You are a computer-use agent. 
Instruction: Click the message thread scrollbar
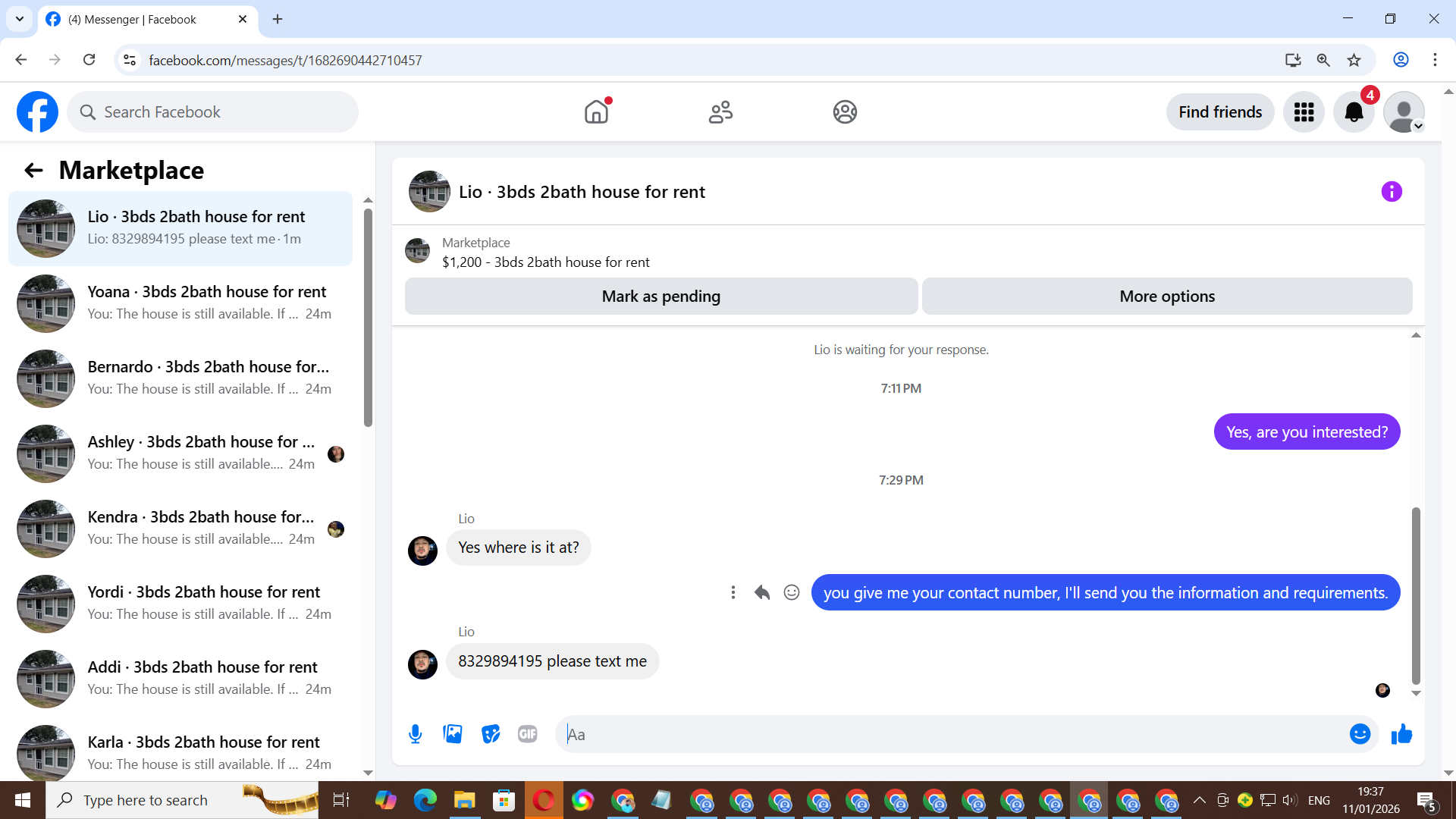pyautogui.click(x=1416, y=595)
